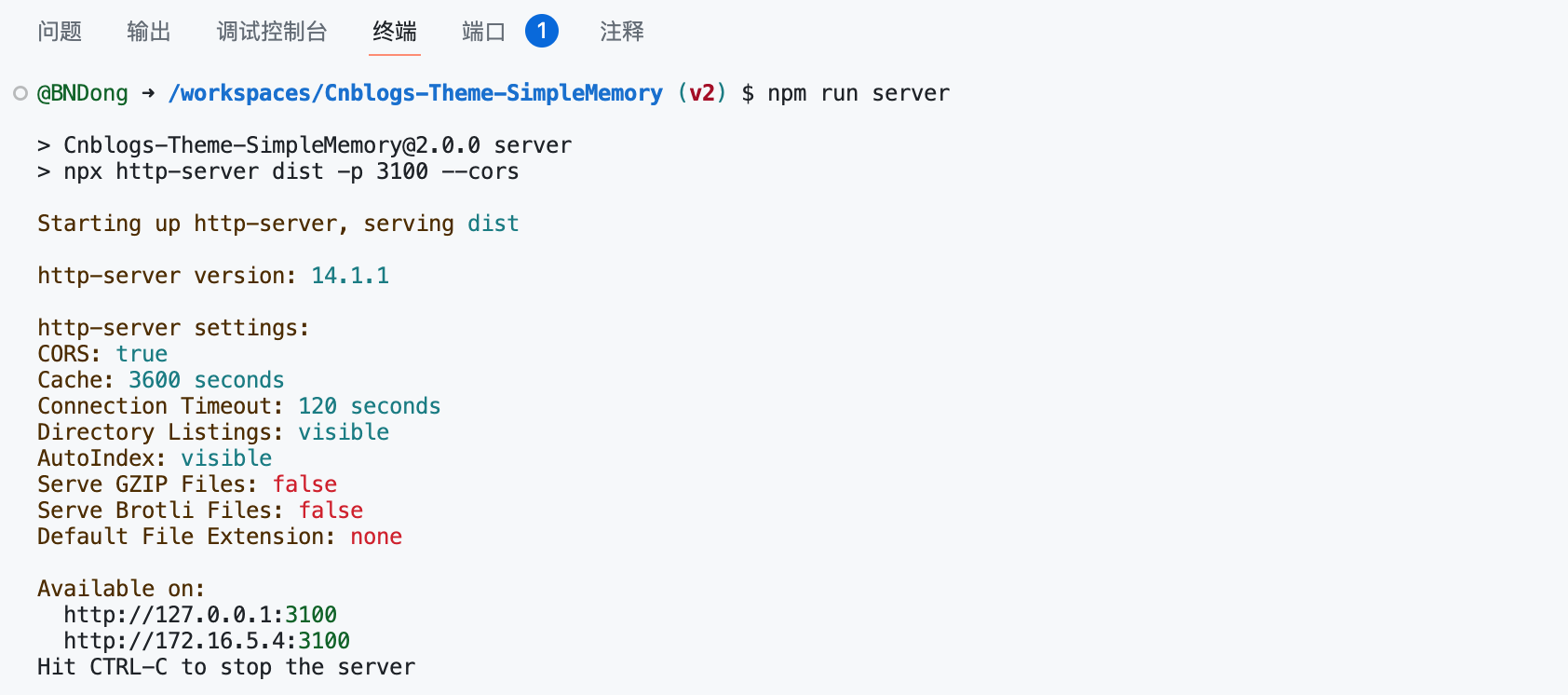Click the Default File Extension value 'none'
The width and height of the screenshot is (1568, 695).
pyautogui.click(x=376, y=537)
